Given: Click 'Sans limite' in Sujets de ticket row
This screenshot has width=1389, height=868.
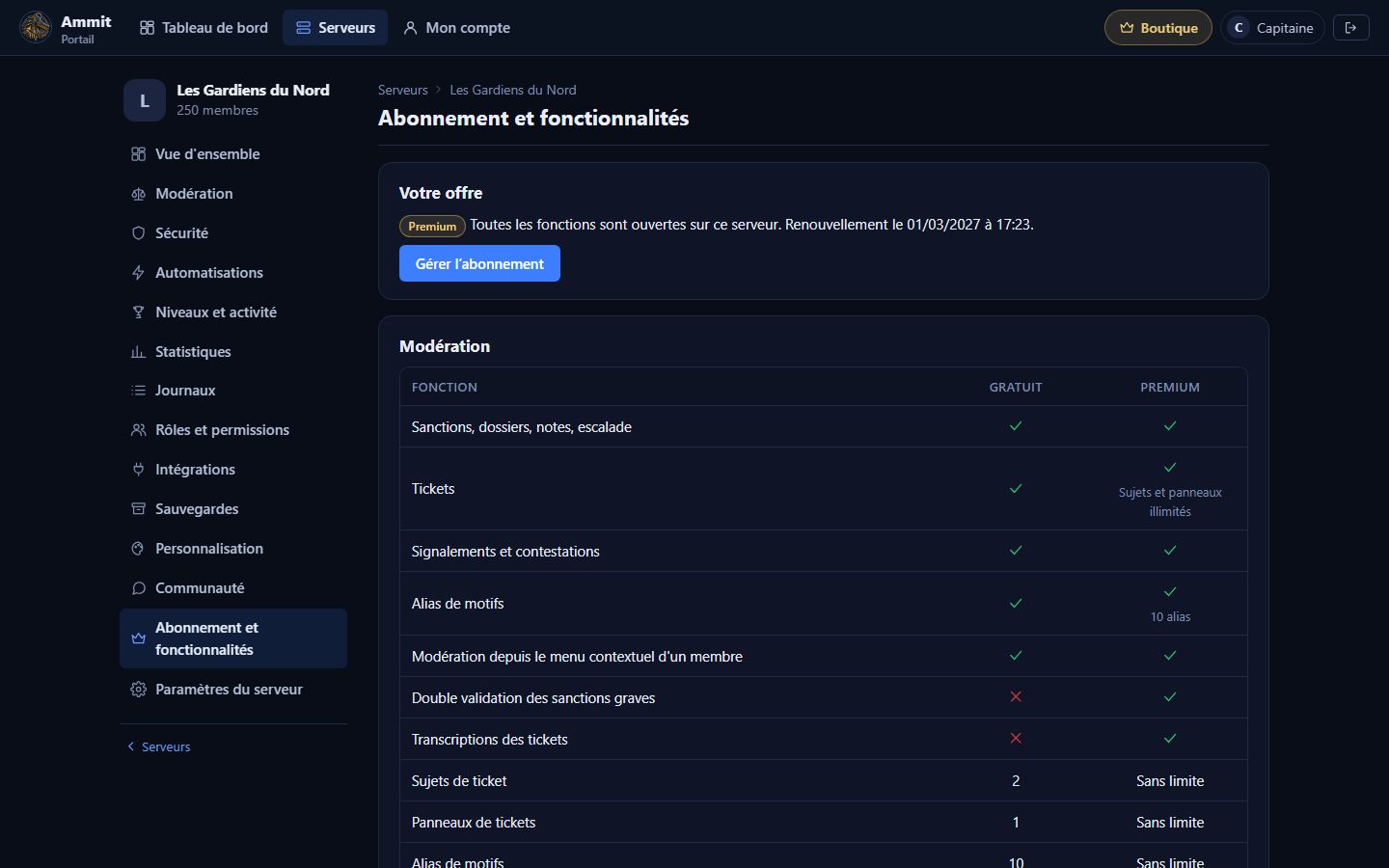Looking at the screenshot, I should 1170,781.
